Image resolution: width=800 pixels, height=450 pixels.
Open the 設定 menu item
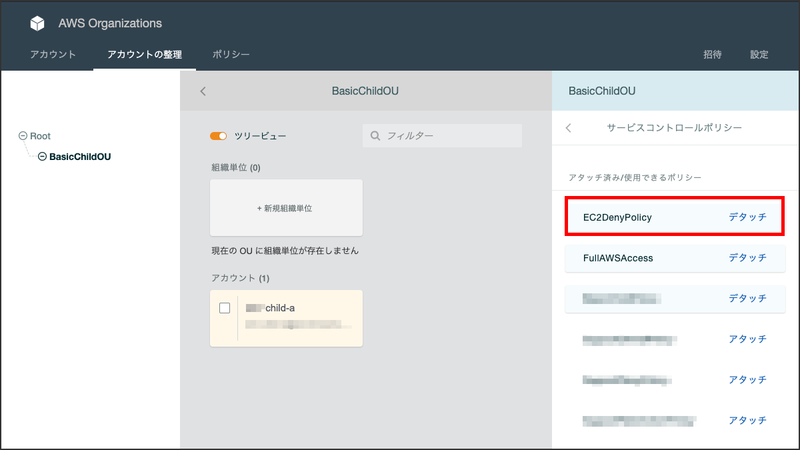tap(759, 54)
